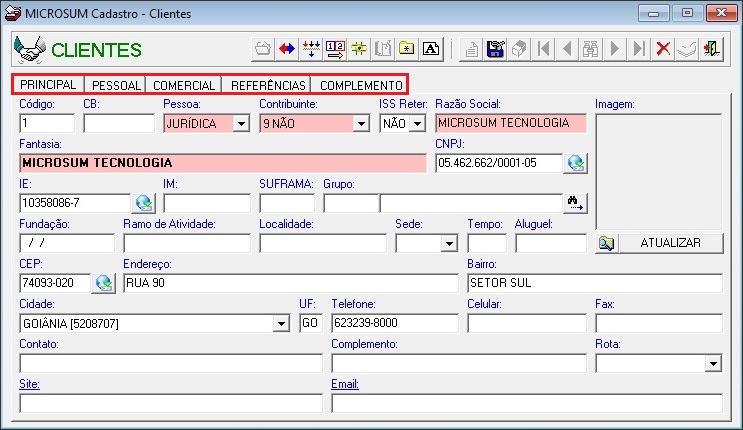Look up IE online with globe icon
This screenshot has height=430, width=743.
pyautogui.click(x=144, y=203)
